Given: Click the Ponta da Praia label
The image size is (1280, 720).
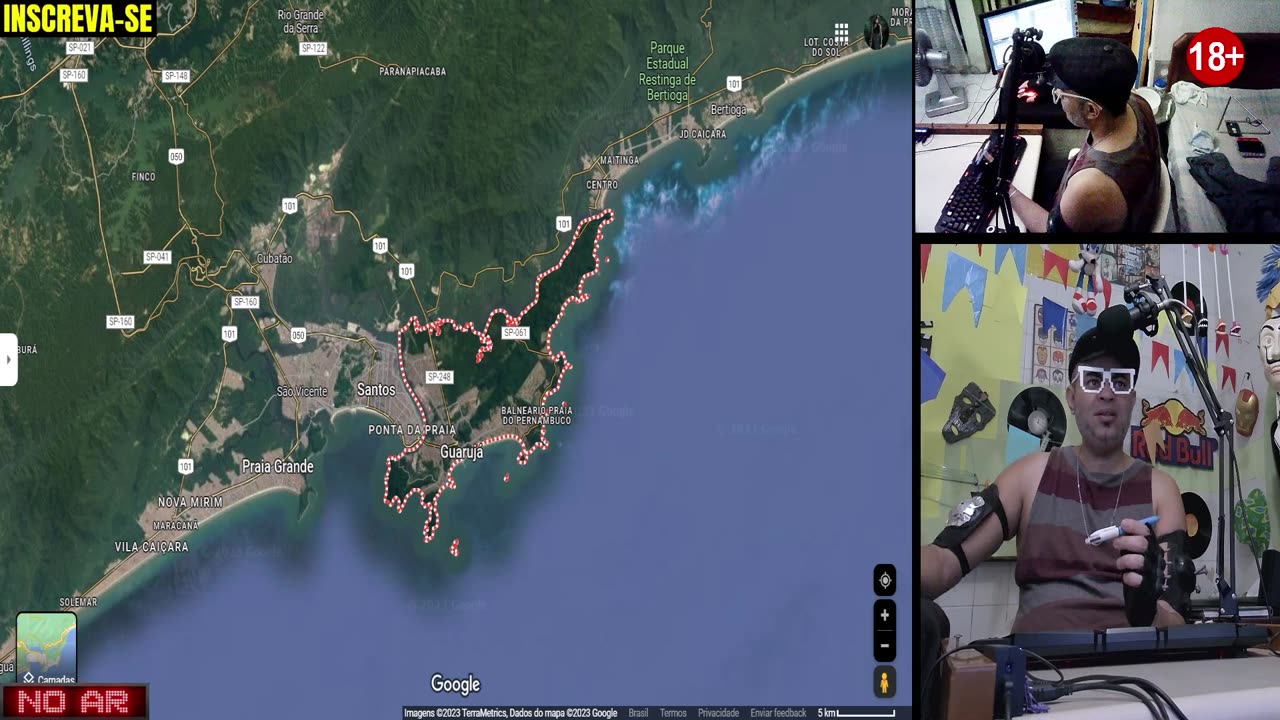Looking at the screenshot, I should click(x=412, y=429).
